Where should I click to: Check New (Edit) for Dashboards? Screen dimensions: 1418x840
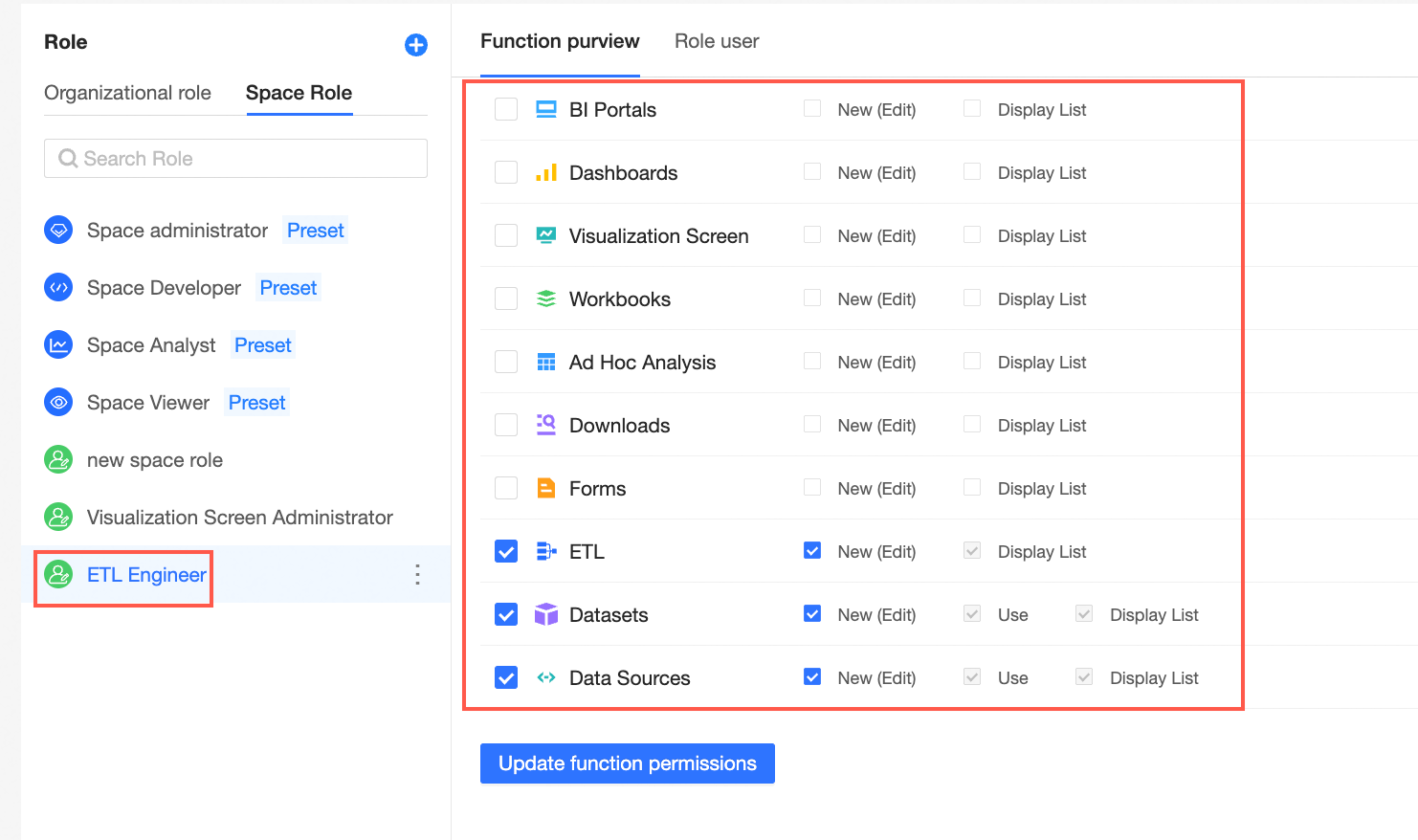(812, 171)
